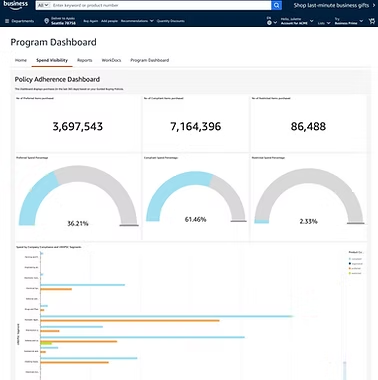The image size is (378, 380).
Task: Click the small green bar in the chart
Action: click(46, 343)
